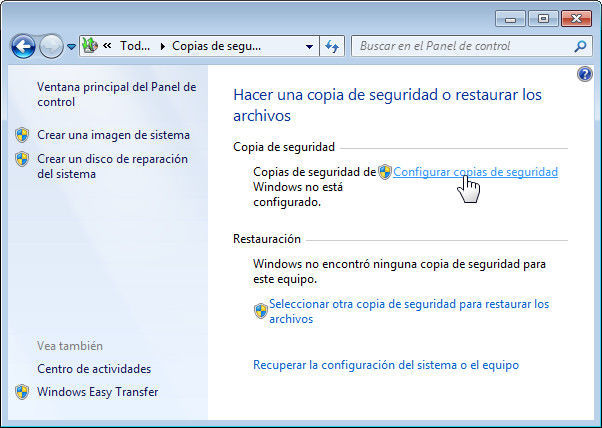602x428 pixels.
Task: Click 'Hacer una copia de seguridad' page title
Action: [x=387, y=105]
